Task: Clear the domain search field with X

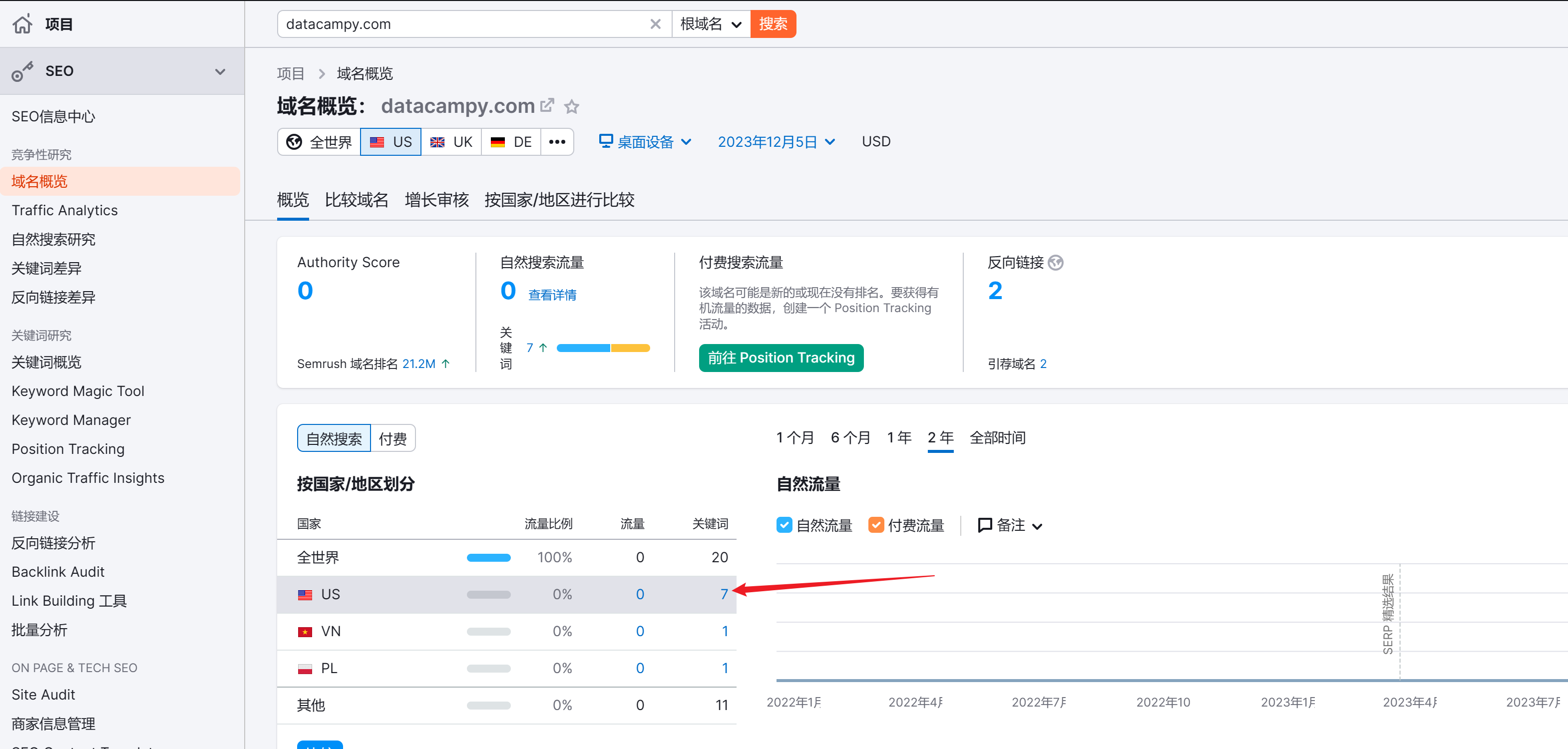Action: coord(656,24)
